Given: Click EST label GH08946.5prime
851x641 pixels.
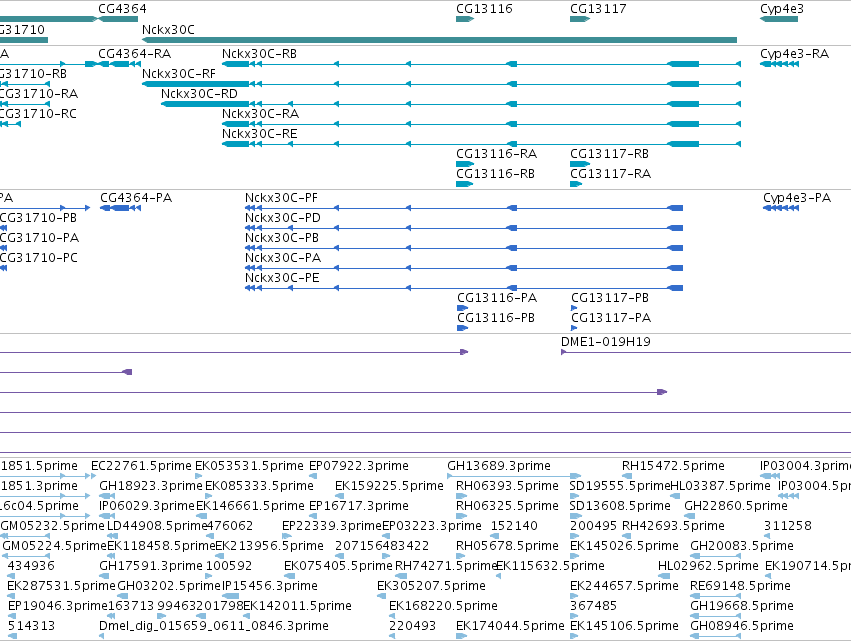Looking at the screenshot, I should pyautogui.click(x=742, y=627).
